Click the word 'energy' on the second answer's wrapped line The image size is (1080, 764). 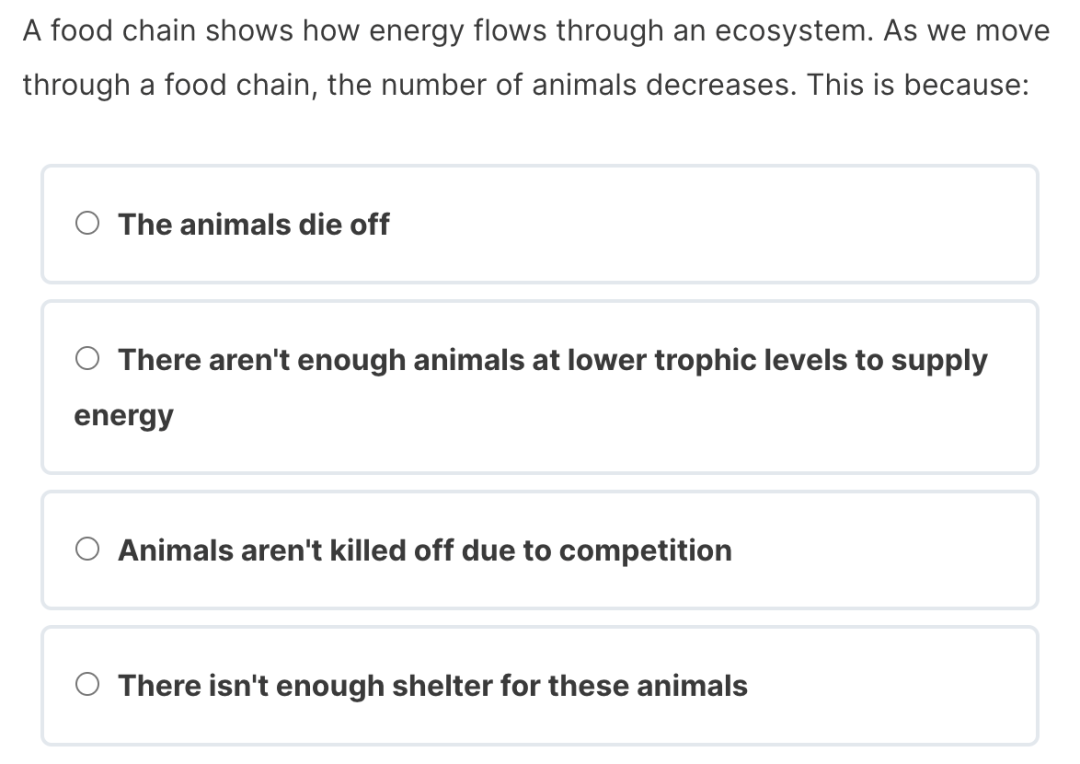[x=123, y=415]
